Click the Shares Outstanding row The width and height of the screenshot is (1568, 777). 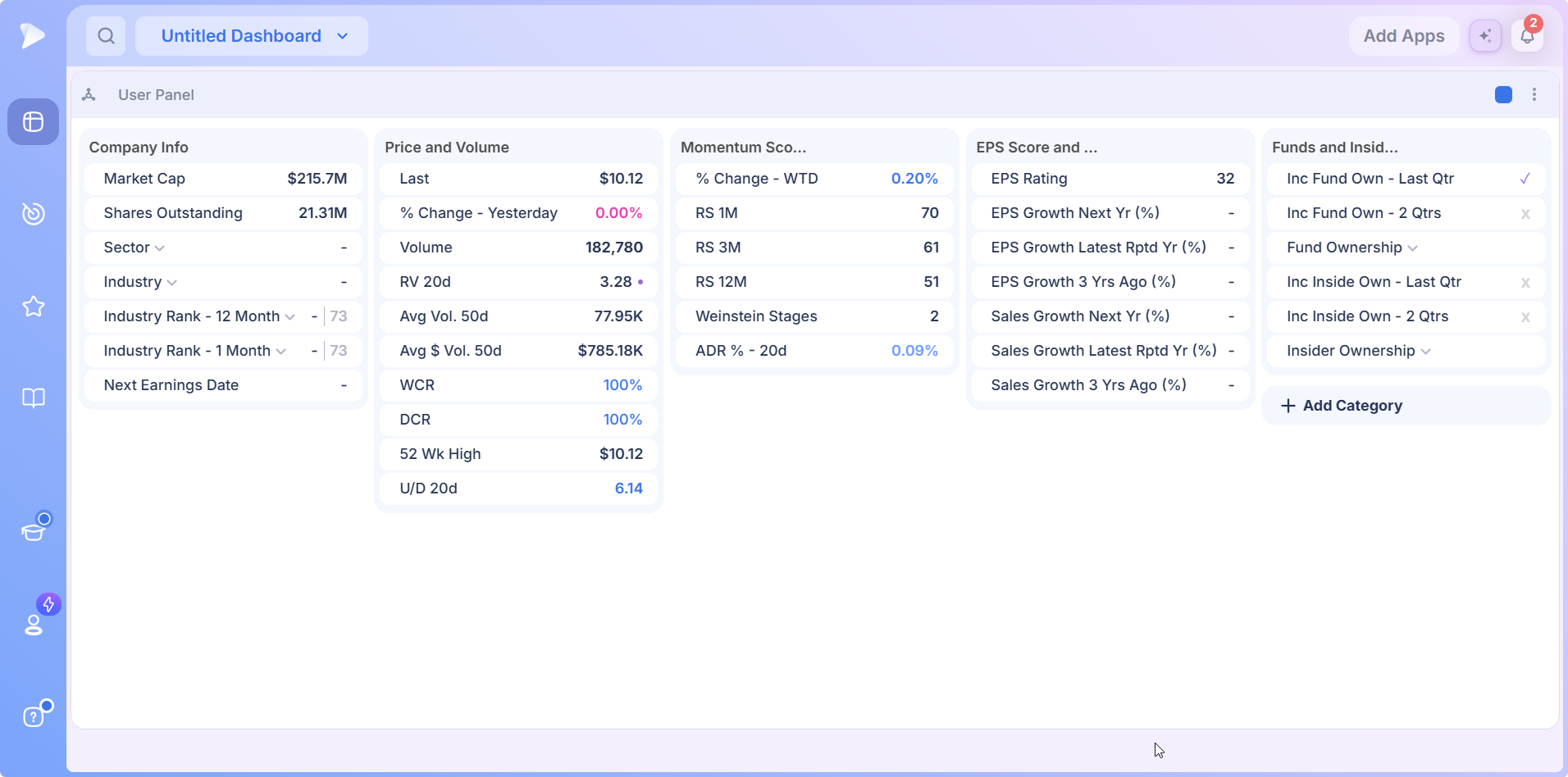pyautogui.click(x=223, y=213)
